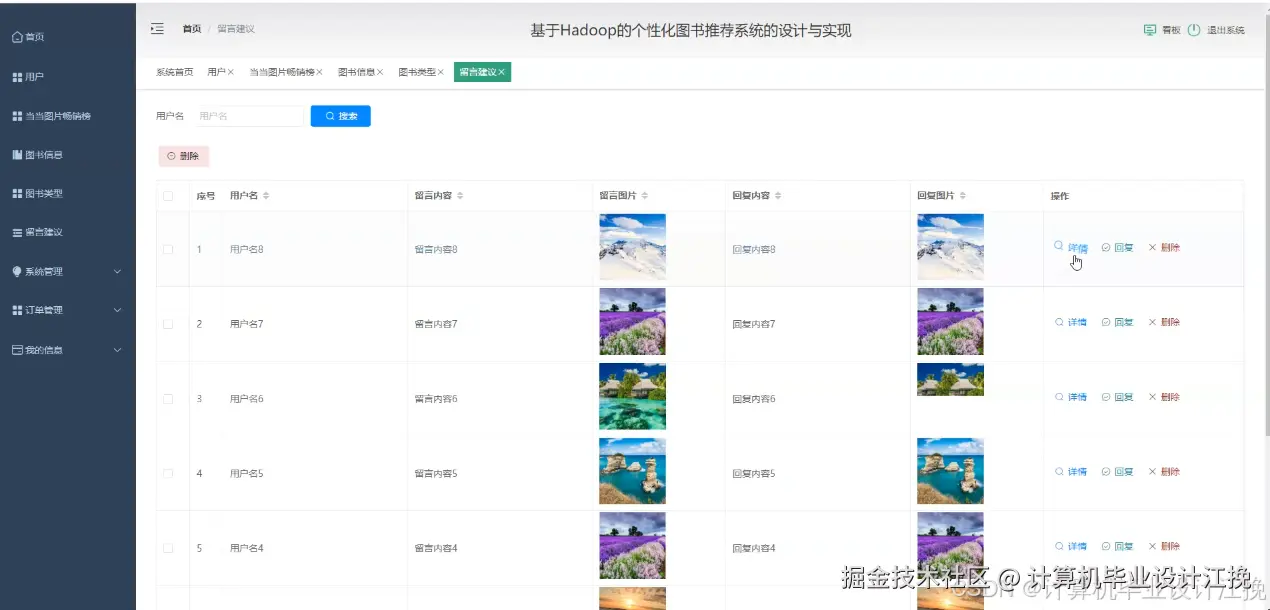The width and height of the screenshot is (1270, 610).
Task: Open 图书类型 in the sidebar
Action: tap(38, 193)
